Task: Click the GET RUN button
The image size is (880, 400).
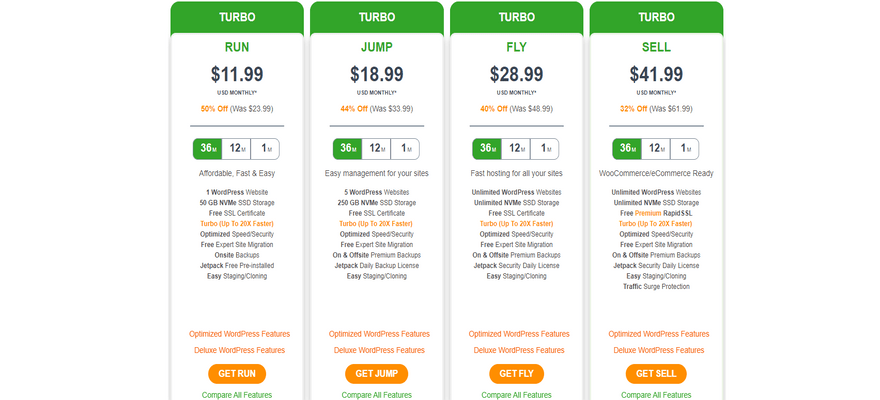Action: click(237, 374)
